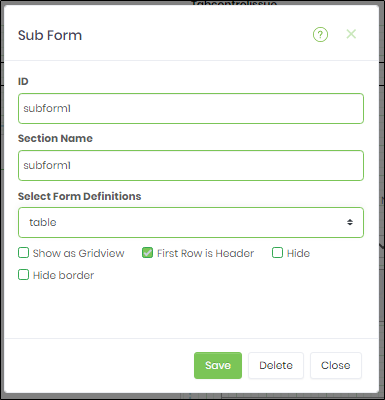Uncheck First Row is Header
Viewport: 385px width, 400px height.
(147, 253)
